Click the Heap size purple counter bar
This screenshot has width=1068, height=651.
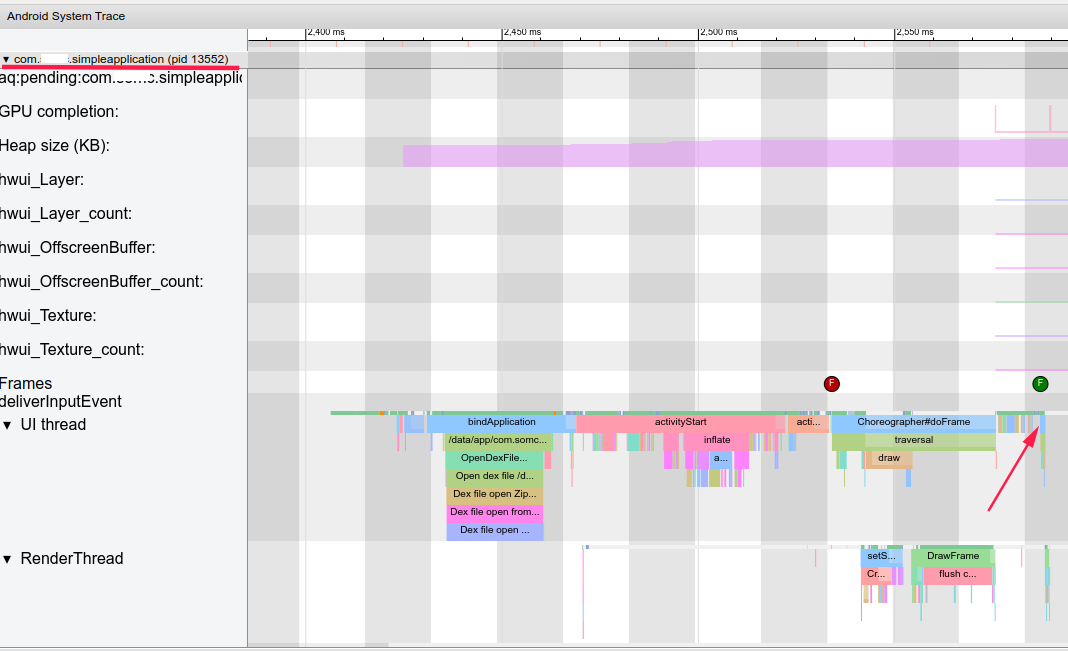(735, 153)
